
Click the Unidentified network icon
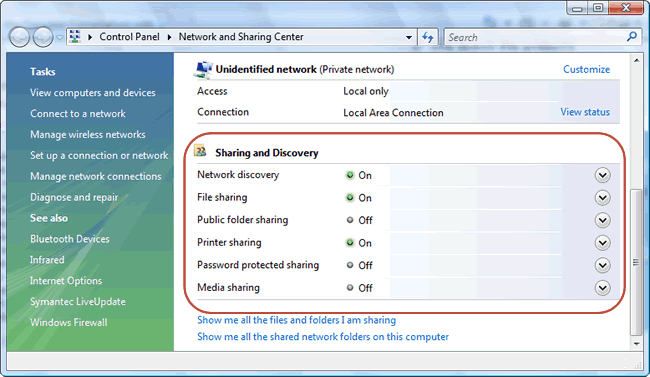203,70
